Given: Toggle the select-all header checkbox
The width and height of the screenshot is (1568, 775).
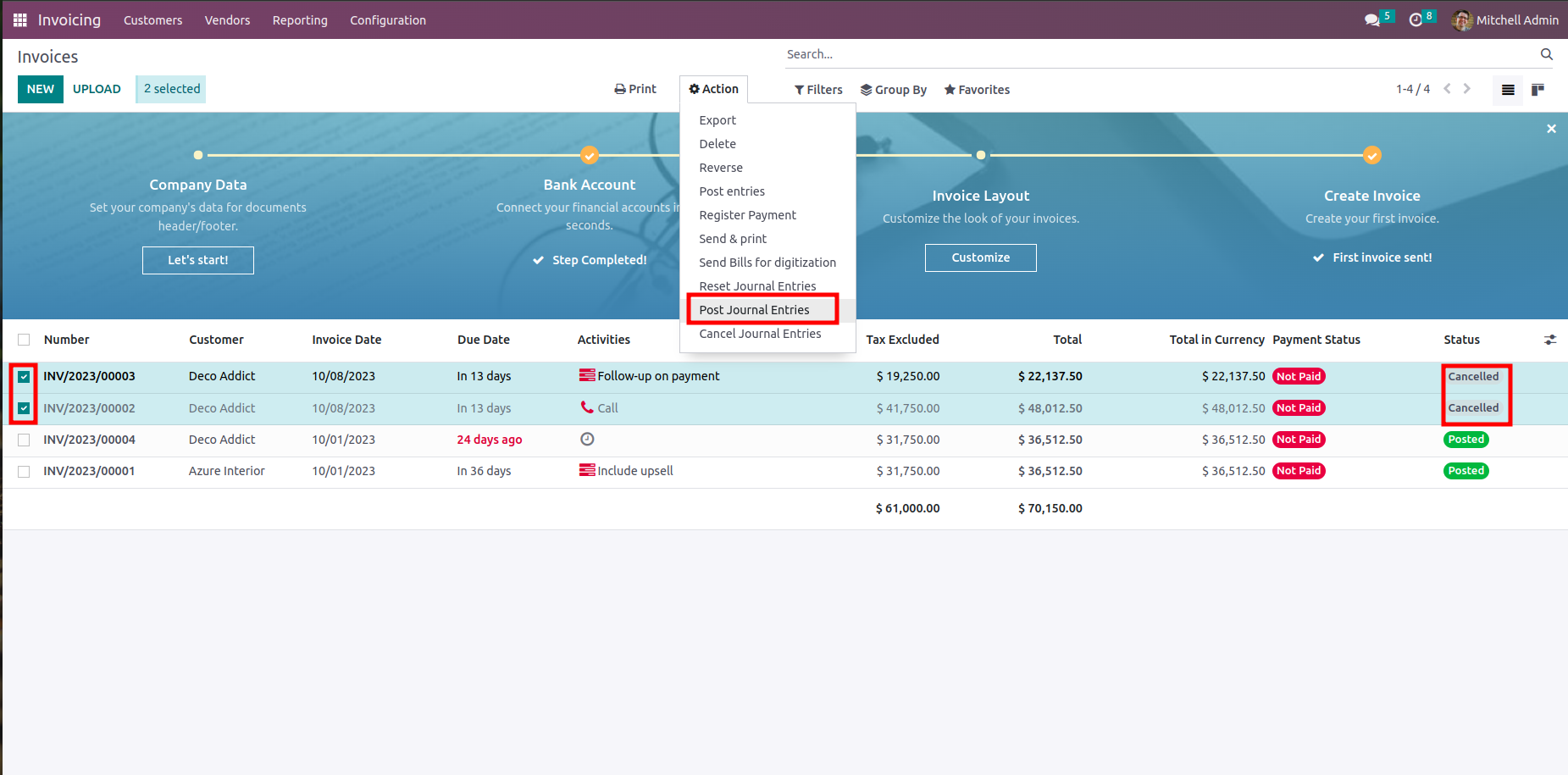Looking at the screenshot, I should point(24,340).
